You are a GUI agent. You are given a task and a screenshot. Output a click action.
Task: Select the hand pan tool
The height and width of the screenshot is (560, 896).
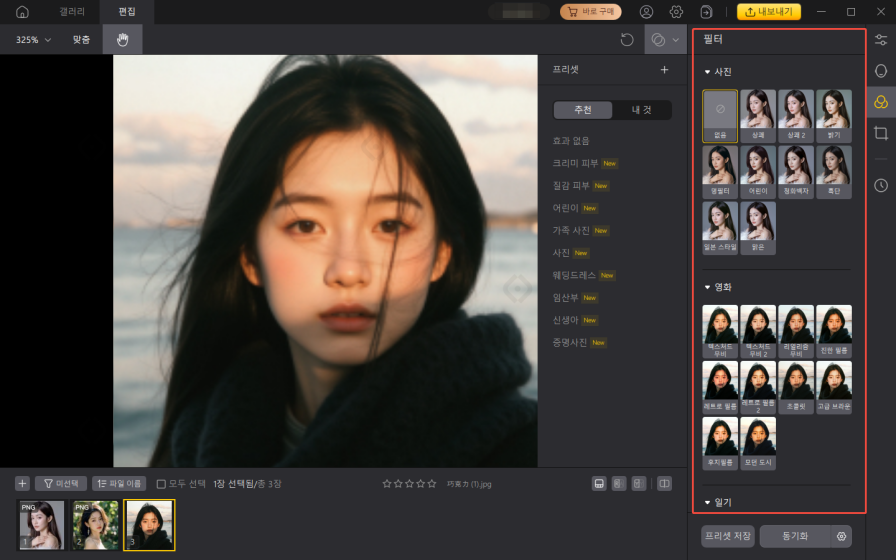pyautogui.click(x=123, y=40)
